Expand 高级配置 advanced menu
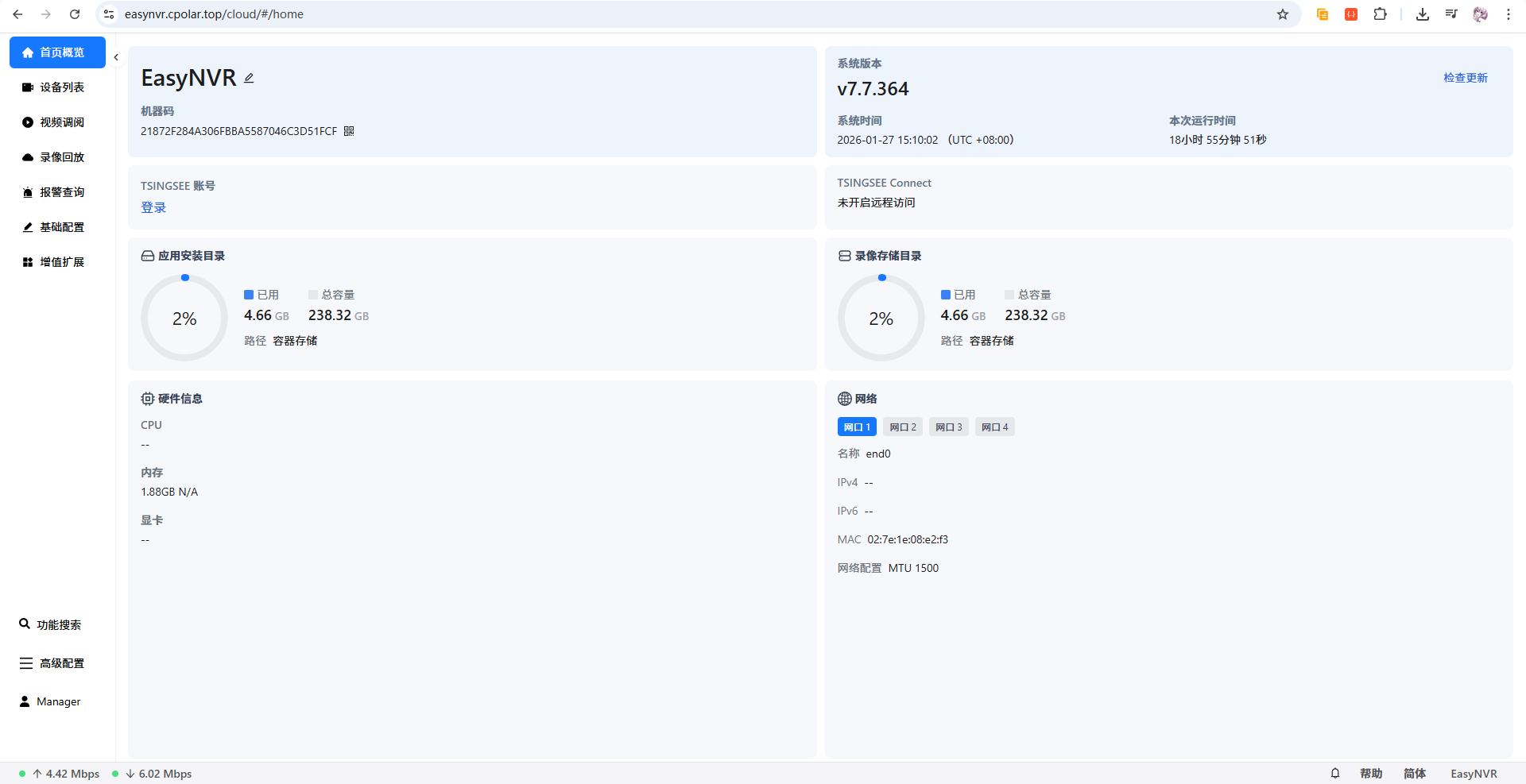This screenshot has height=784, width=1526. (x=52, y=663)
